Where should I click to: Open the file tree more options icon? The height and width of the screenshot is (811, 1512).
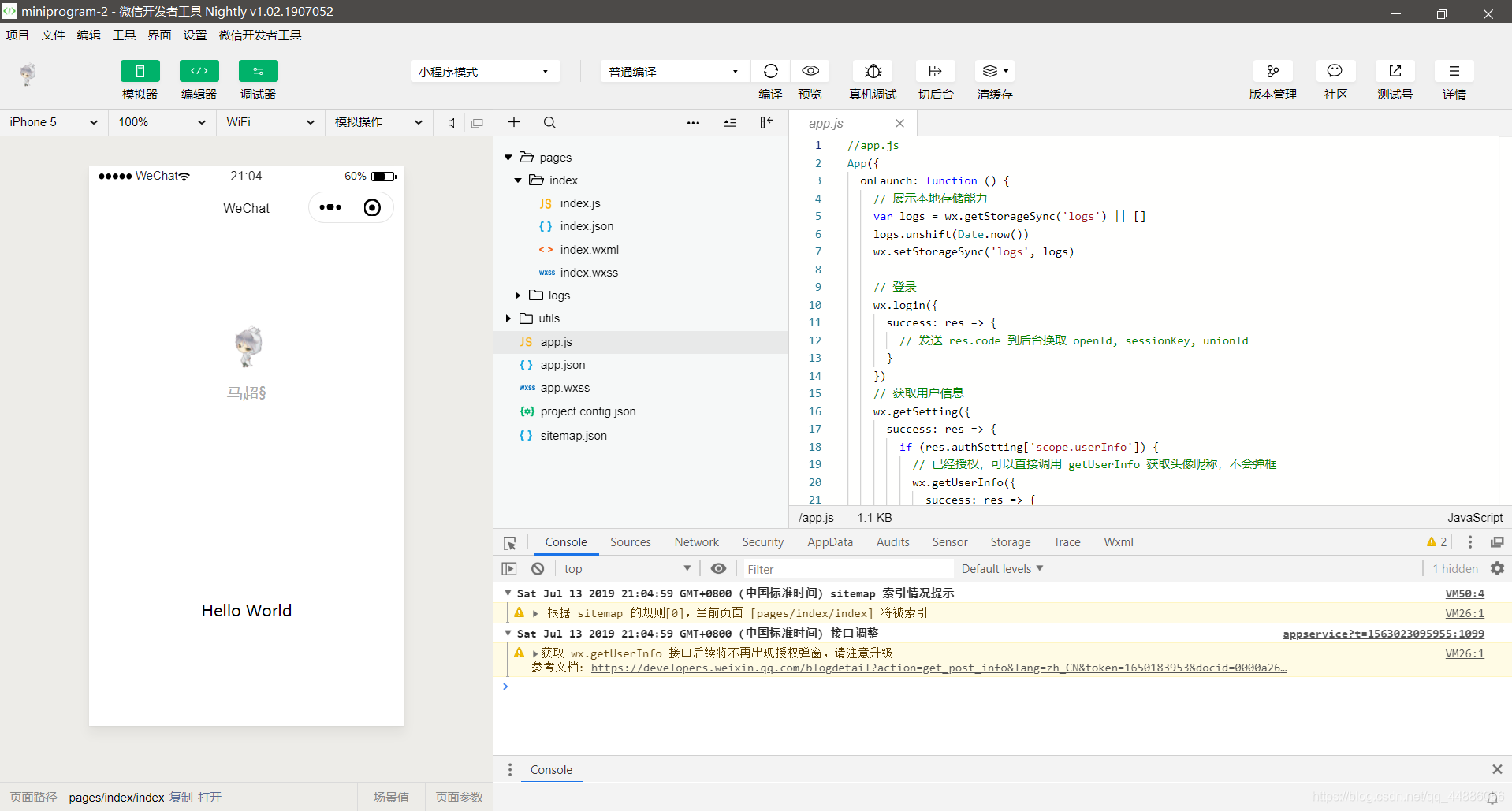(693, 122)
